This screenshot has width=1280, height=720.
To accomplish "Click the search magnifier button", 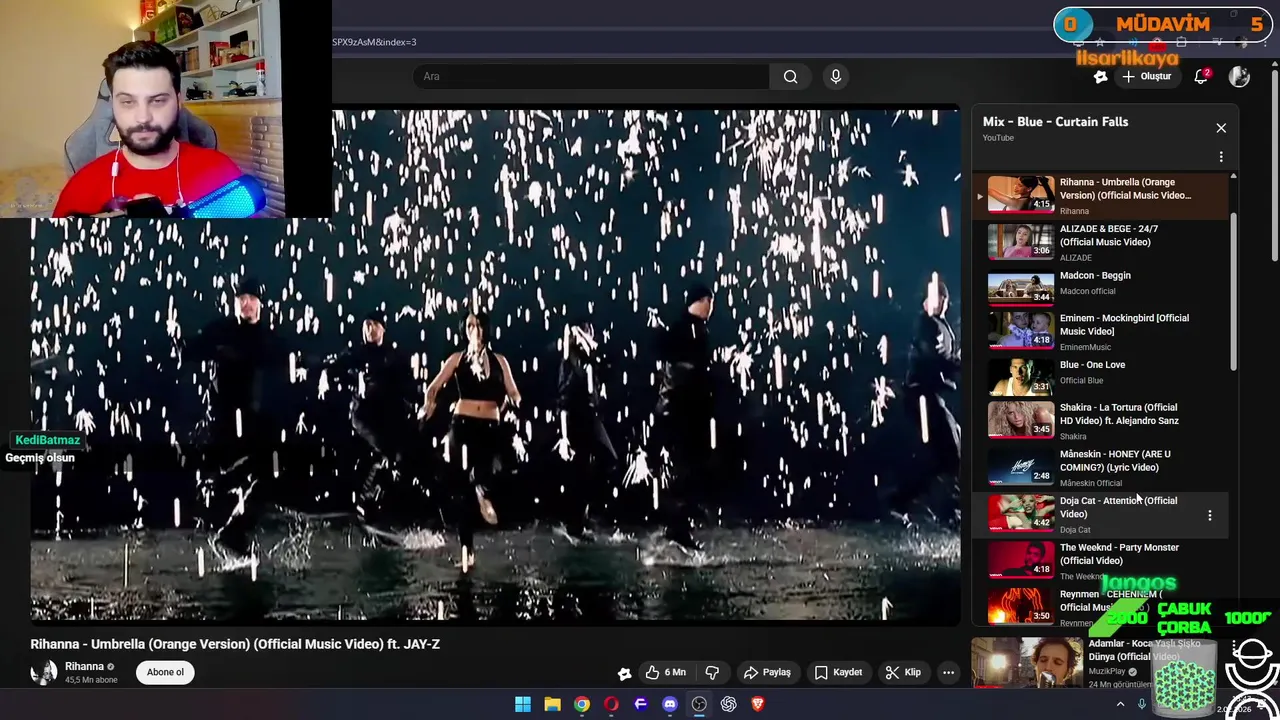I will coord(790,77).
